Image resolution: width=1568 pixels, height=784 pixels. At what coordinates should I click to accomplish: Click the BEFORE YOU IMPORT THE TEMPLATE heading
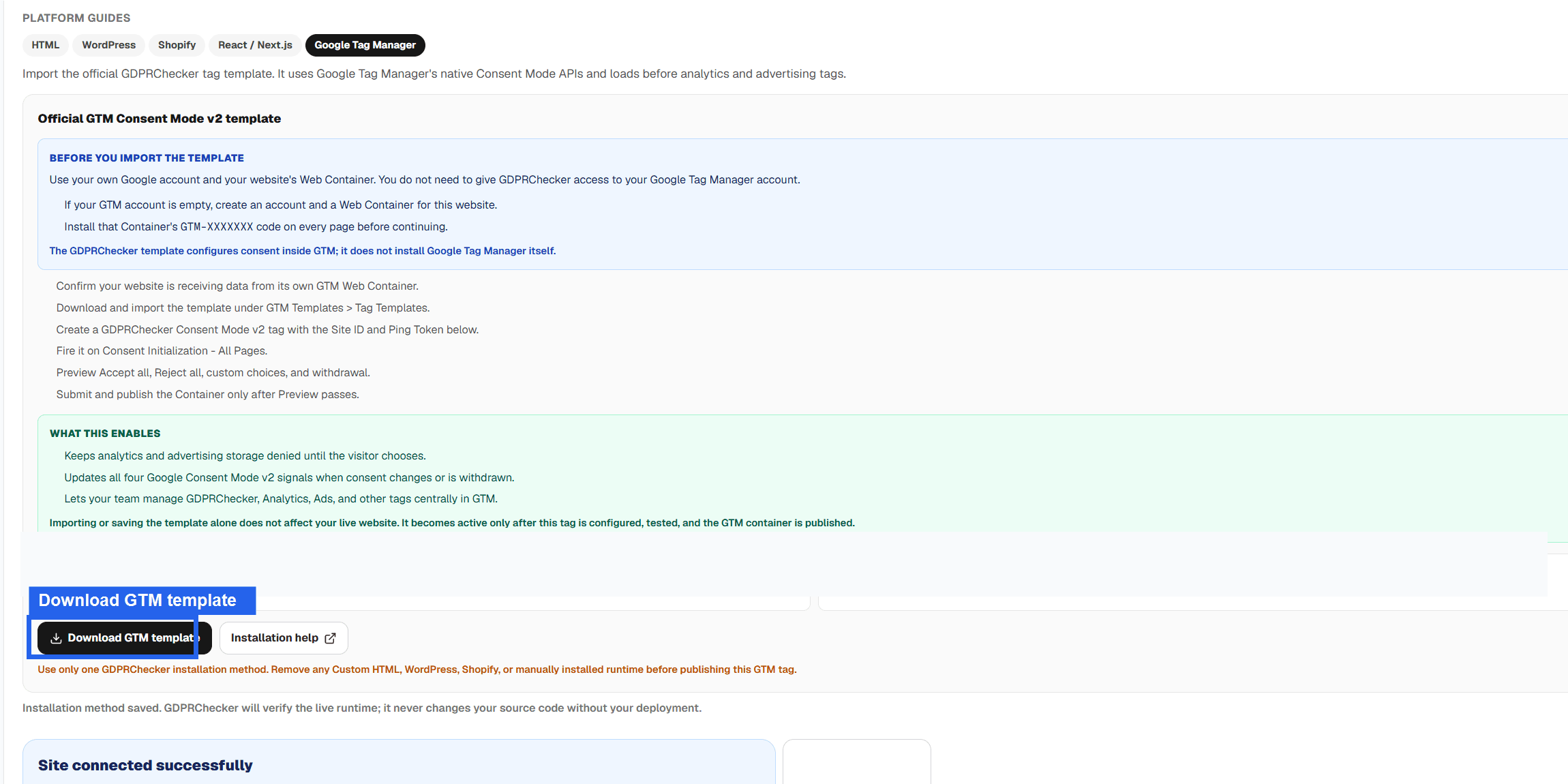[147, 158]
